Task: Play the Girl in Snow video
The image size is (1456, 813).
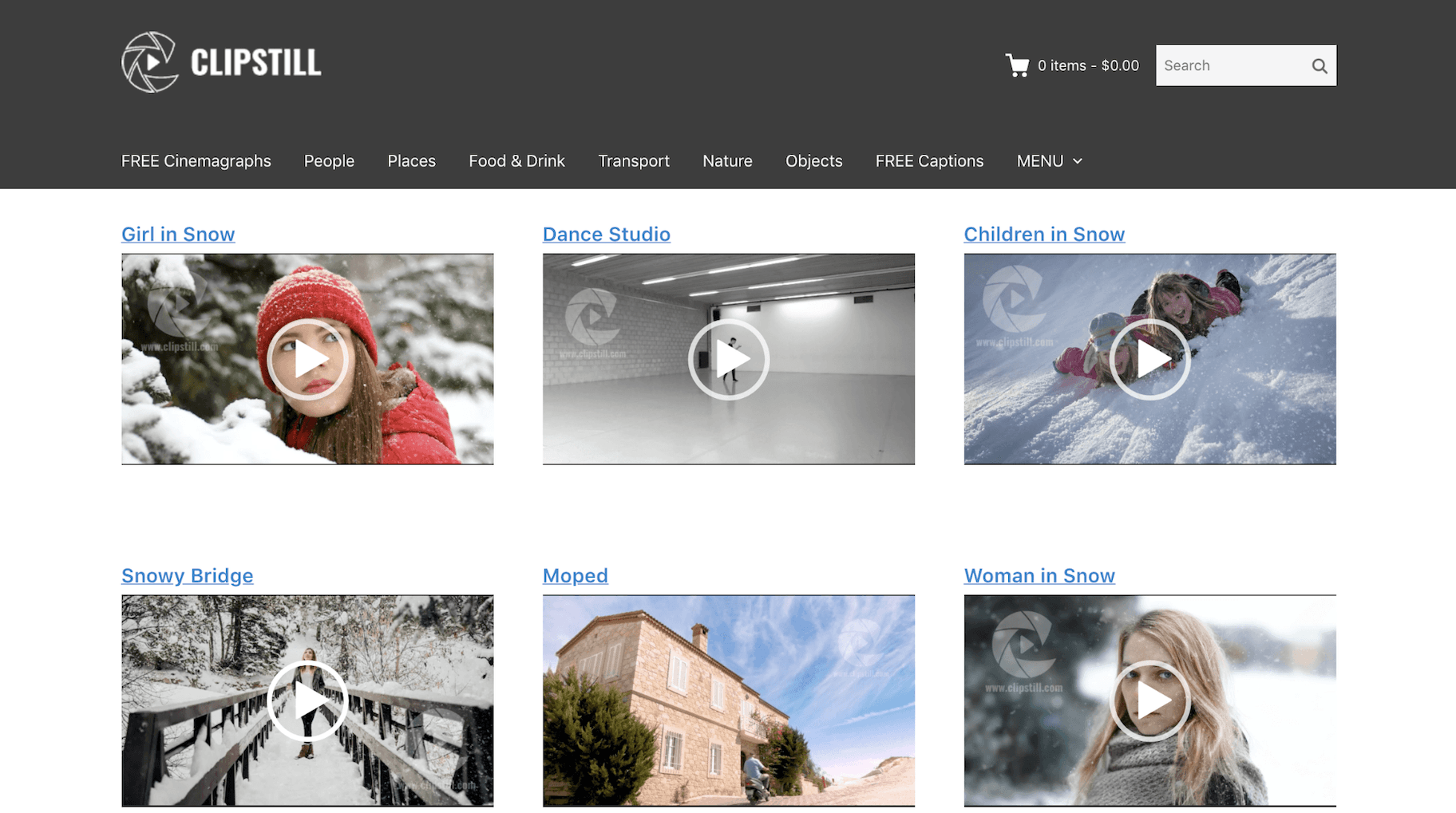Action: [307, 359]
